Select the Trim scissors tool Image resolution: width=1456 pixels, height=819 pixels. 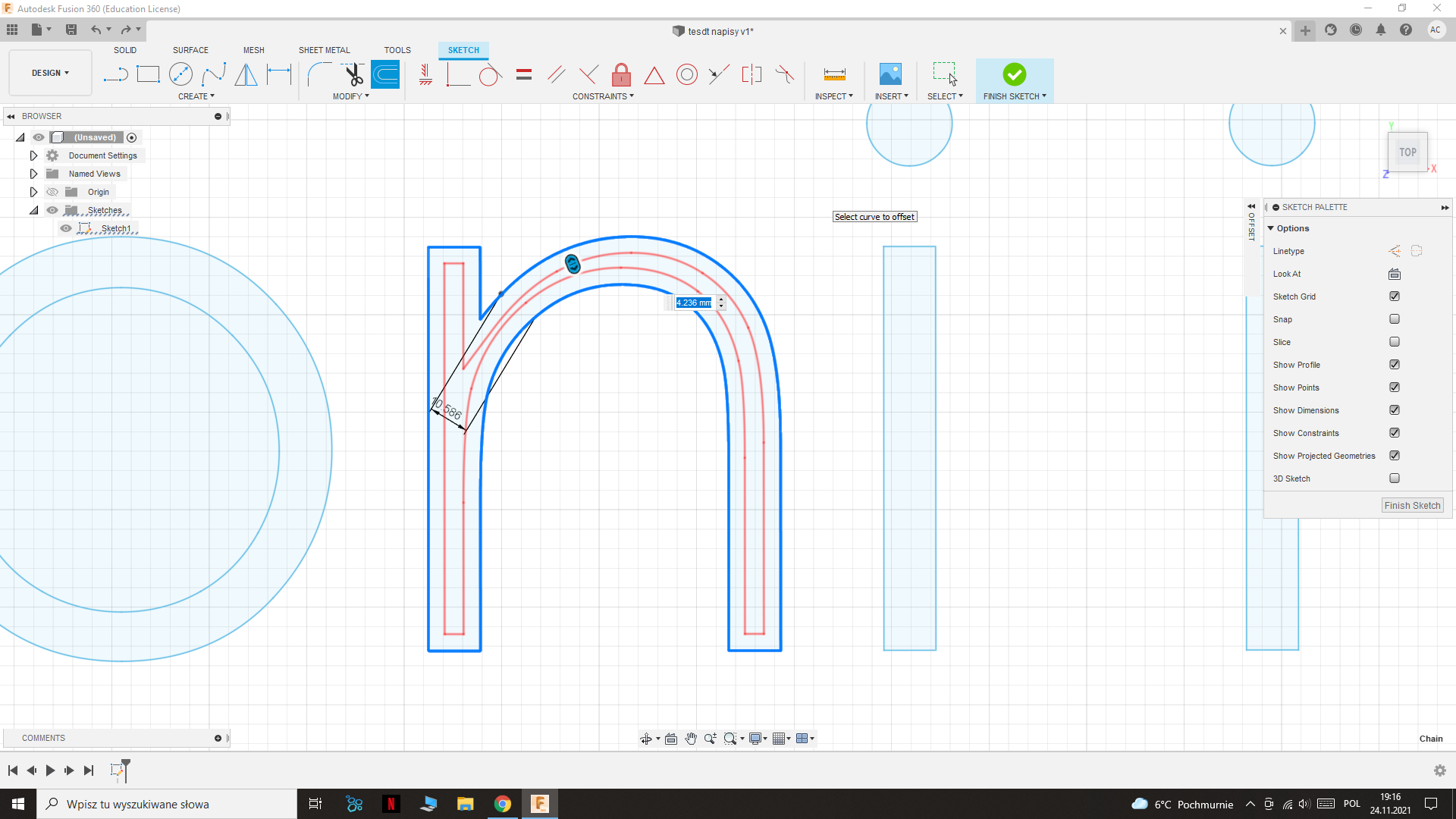[x=353, y=74]
